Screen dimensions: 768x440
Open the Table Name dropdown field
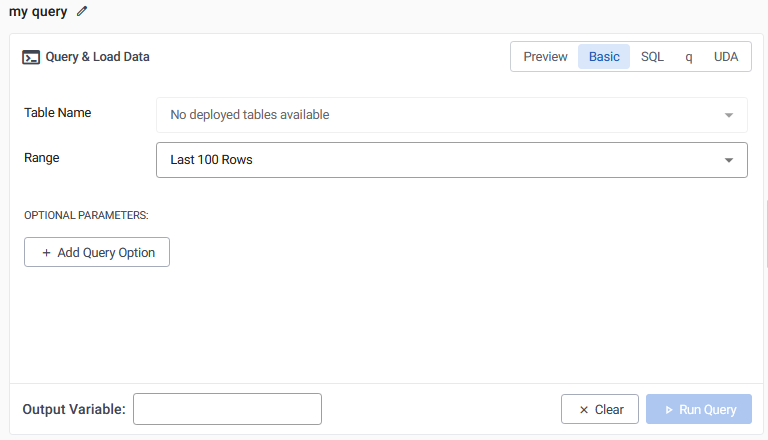tap(440, 115)
